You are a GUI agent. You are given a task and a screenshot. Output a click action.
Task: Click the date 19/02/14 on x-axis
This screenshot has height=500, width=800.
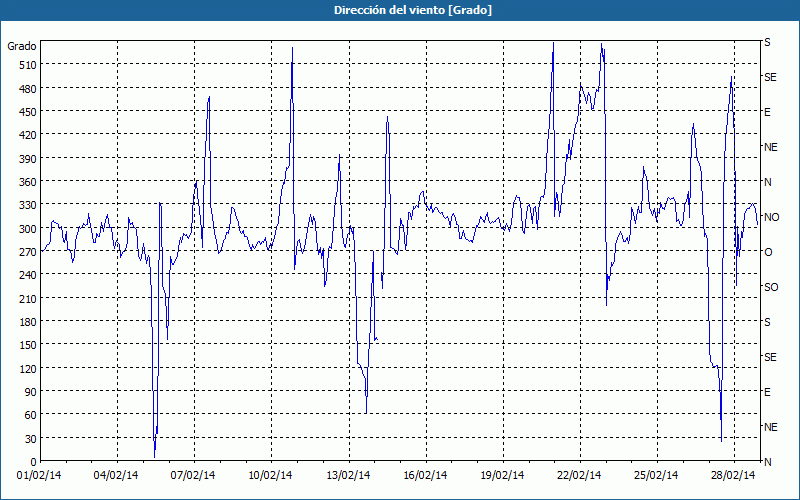502,476
